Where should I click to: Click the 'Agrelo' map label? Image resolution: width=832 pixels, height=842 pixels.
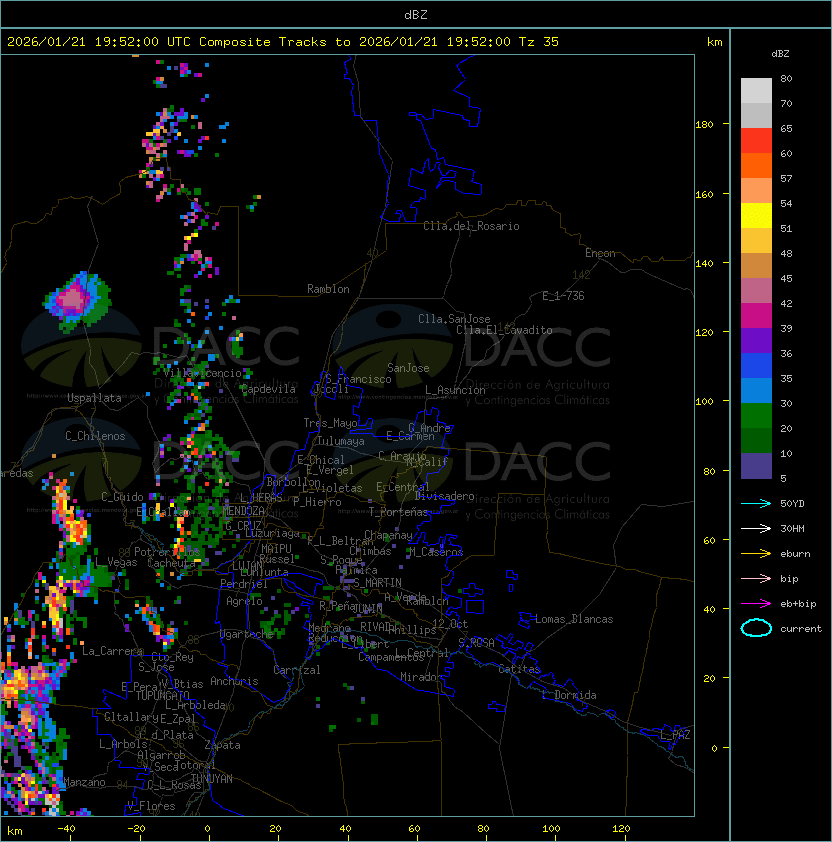pyautogui.click(x=244, y=601)
